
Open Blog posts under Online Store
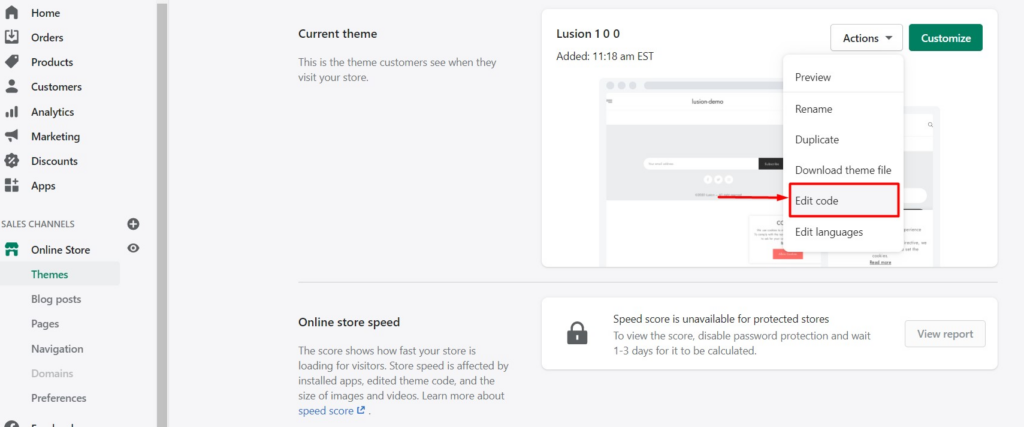[x=56, y=299]
